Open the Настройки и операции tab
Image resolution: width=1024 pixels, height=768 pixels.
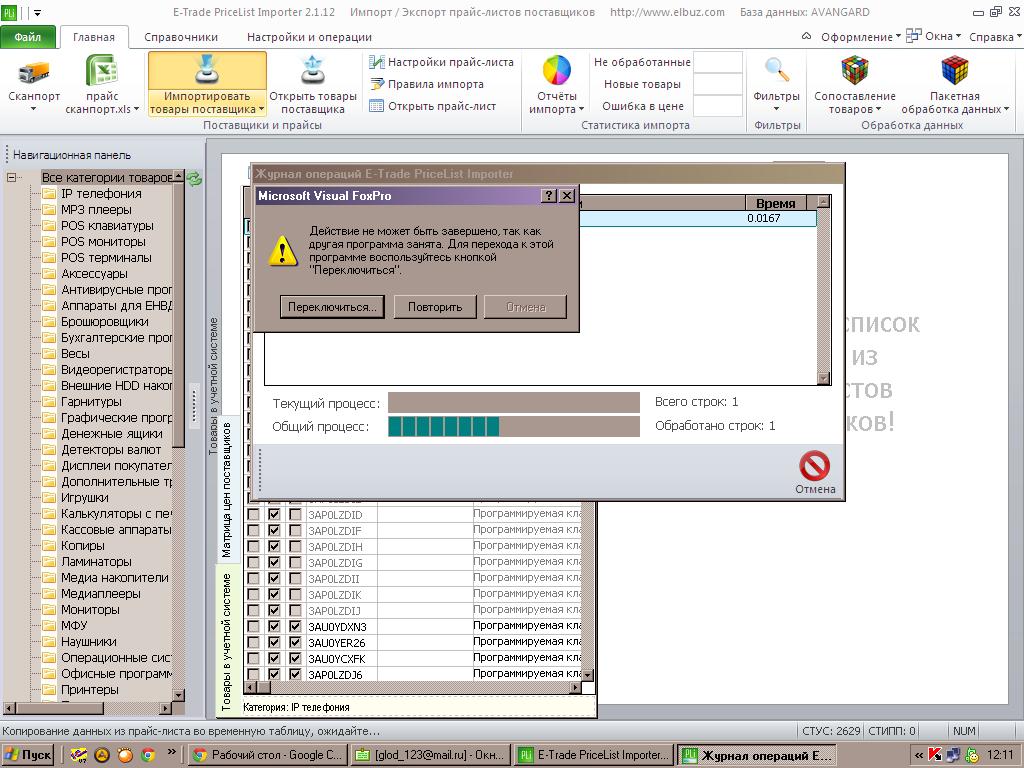(x=309, y=37)
